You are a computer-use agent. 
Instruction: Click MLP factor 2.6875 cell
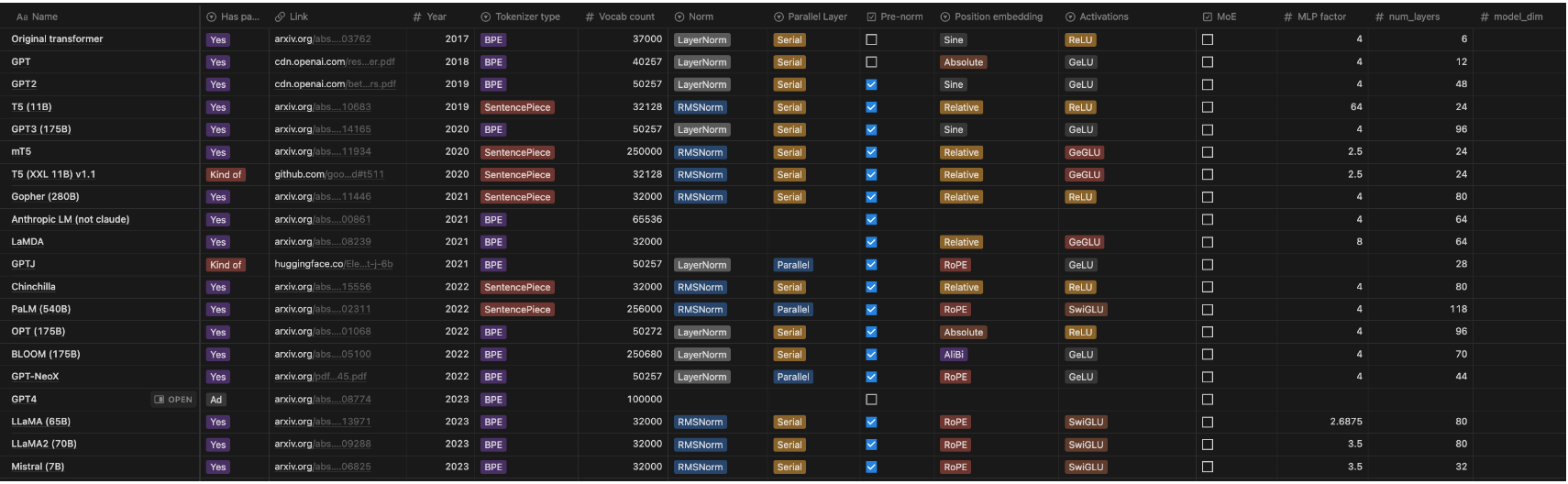[x=1346, y=422]
